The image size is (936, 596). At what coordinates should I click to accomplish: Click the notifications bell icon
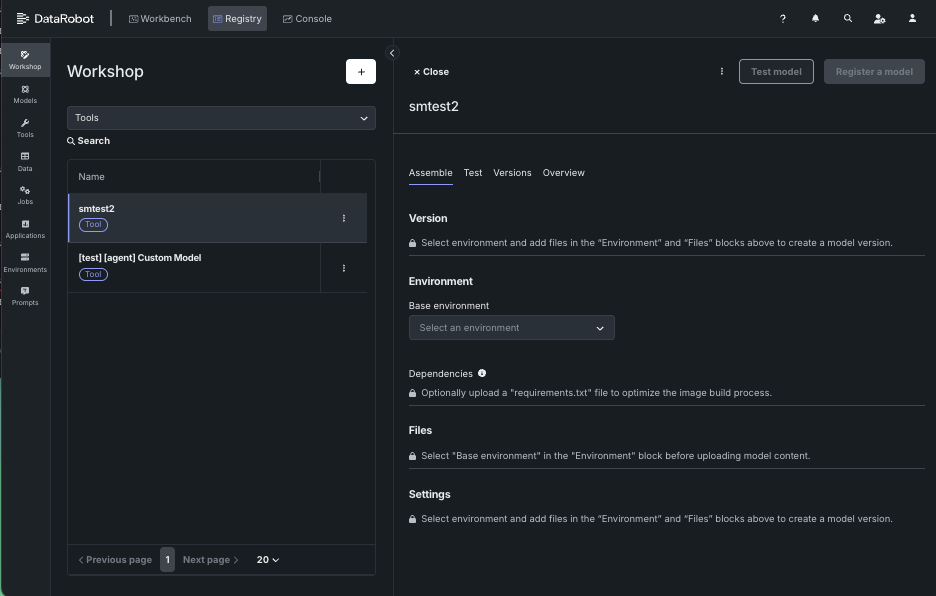(815, 18)
